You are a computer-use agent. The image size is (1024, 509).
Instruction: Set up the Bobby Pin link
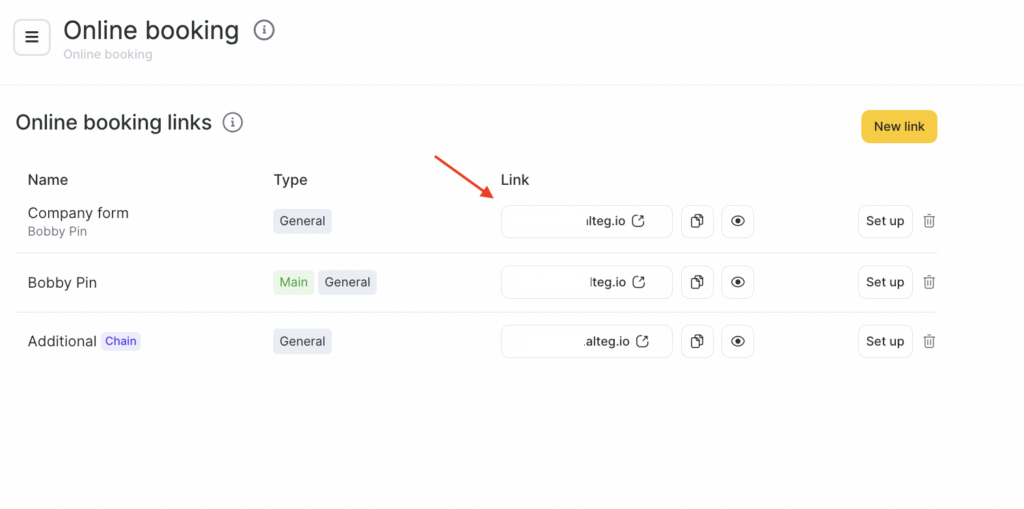pyautogui.click(x=885, y=282)
